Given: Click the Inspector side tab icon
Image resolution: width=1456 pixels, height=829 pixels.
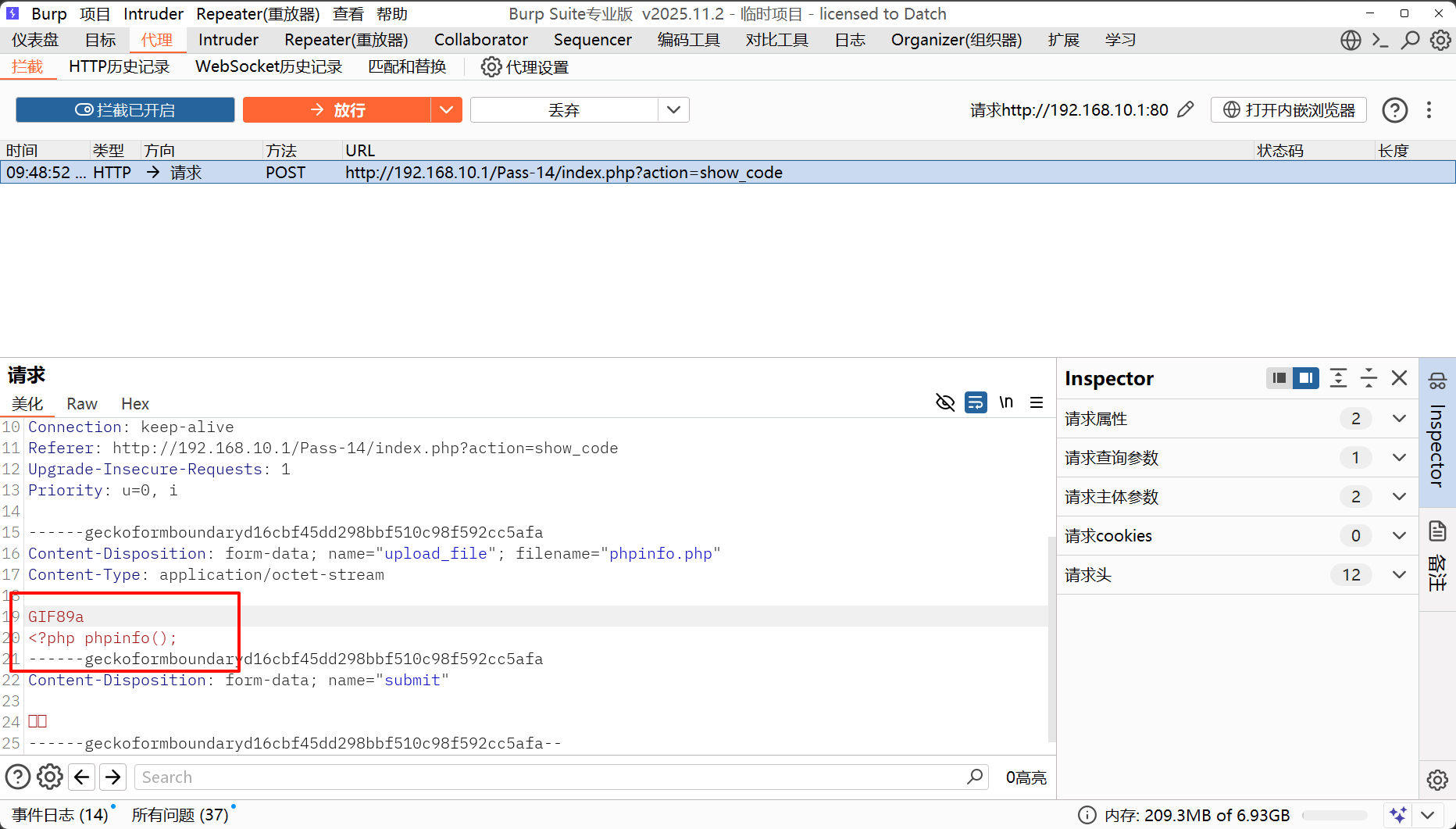Looking at the screenshot, I should pyautogui.click(x=1437, y=381).
